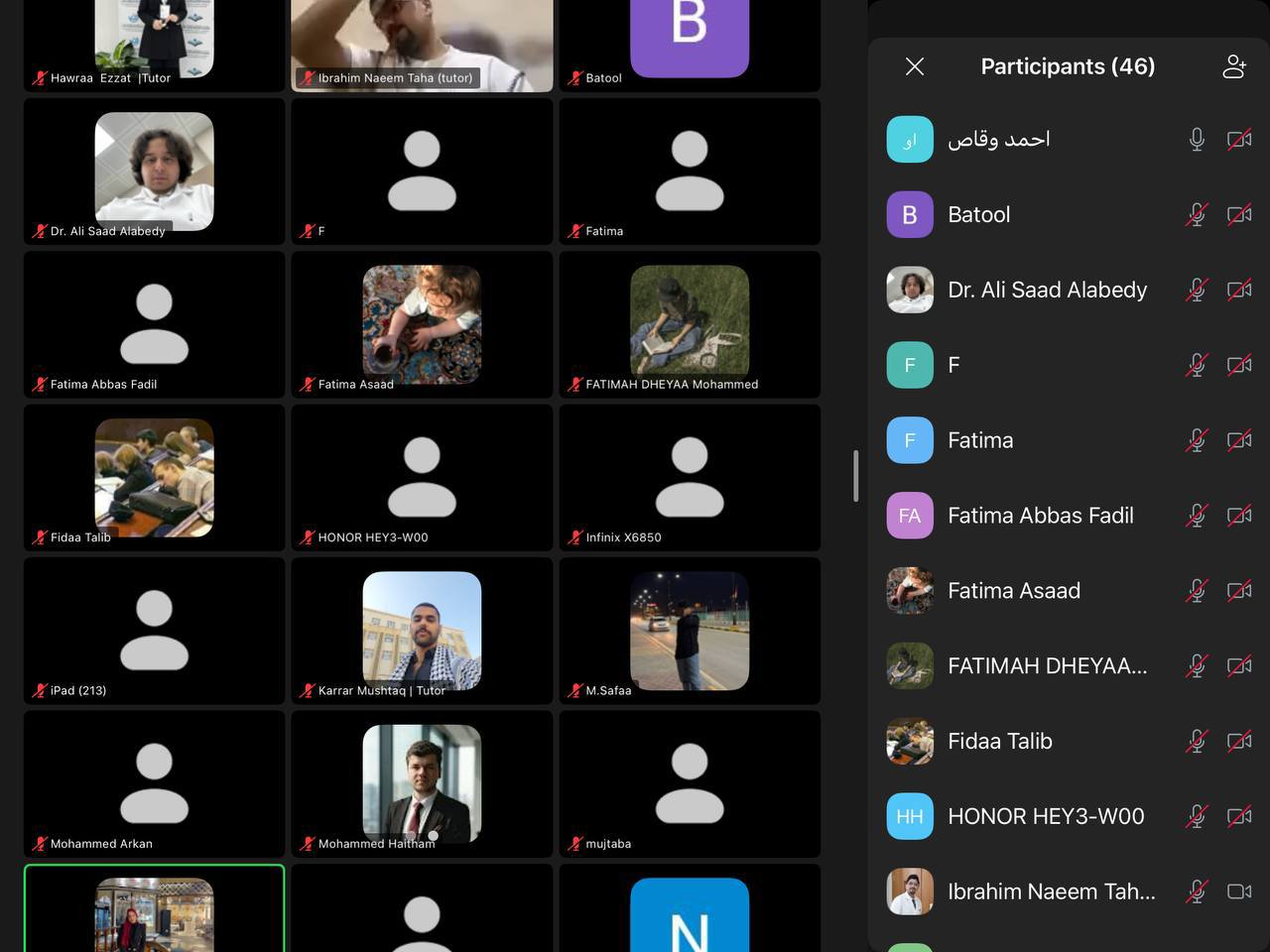Click Fatima's blue F avatar in list
Screen dimensions: 1270x952
910,441
